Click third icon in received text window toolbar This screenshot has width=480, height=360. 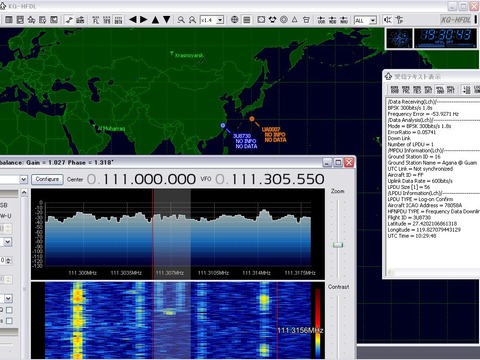(417, 89)
